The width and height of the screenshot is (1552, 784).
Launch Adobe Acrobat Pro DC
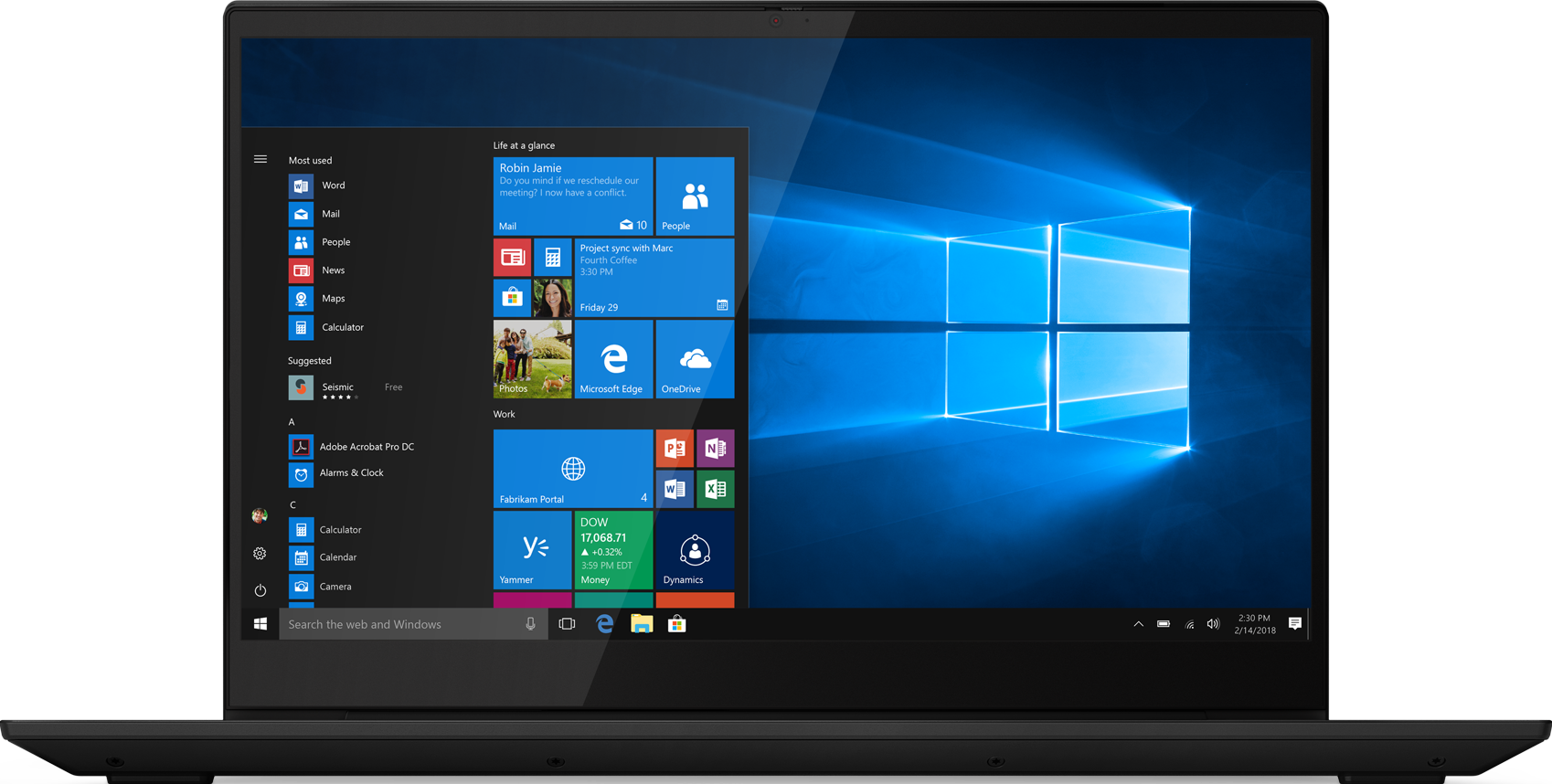[353, 447]
